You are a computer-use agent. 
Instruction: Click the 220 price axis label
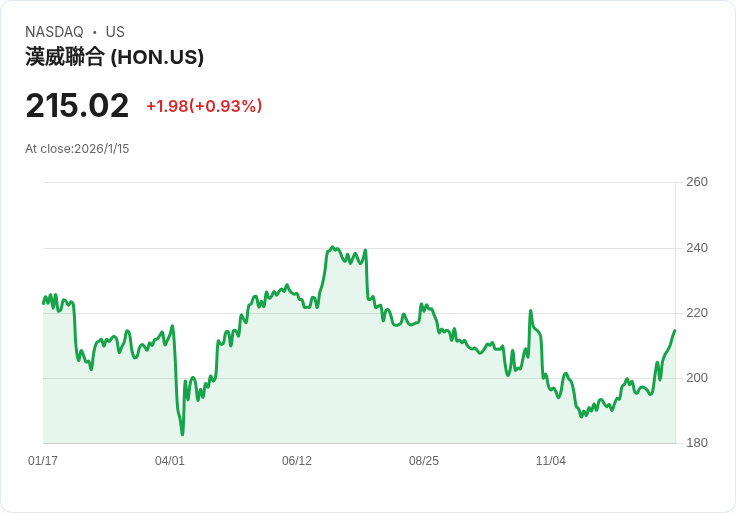tap(697, 313)
